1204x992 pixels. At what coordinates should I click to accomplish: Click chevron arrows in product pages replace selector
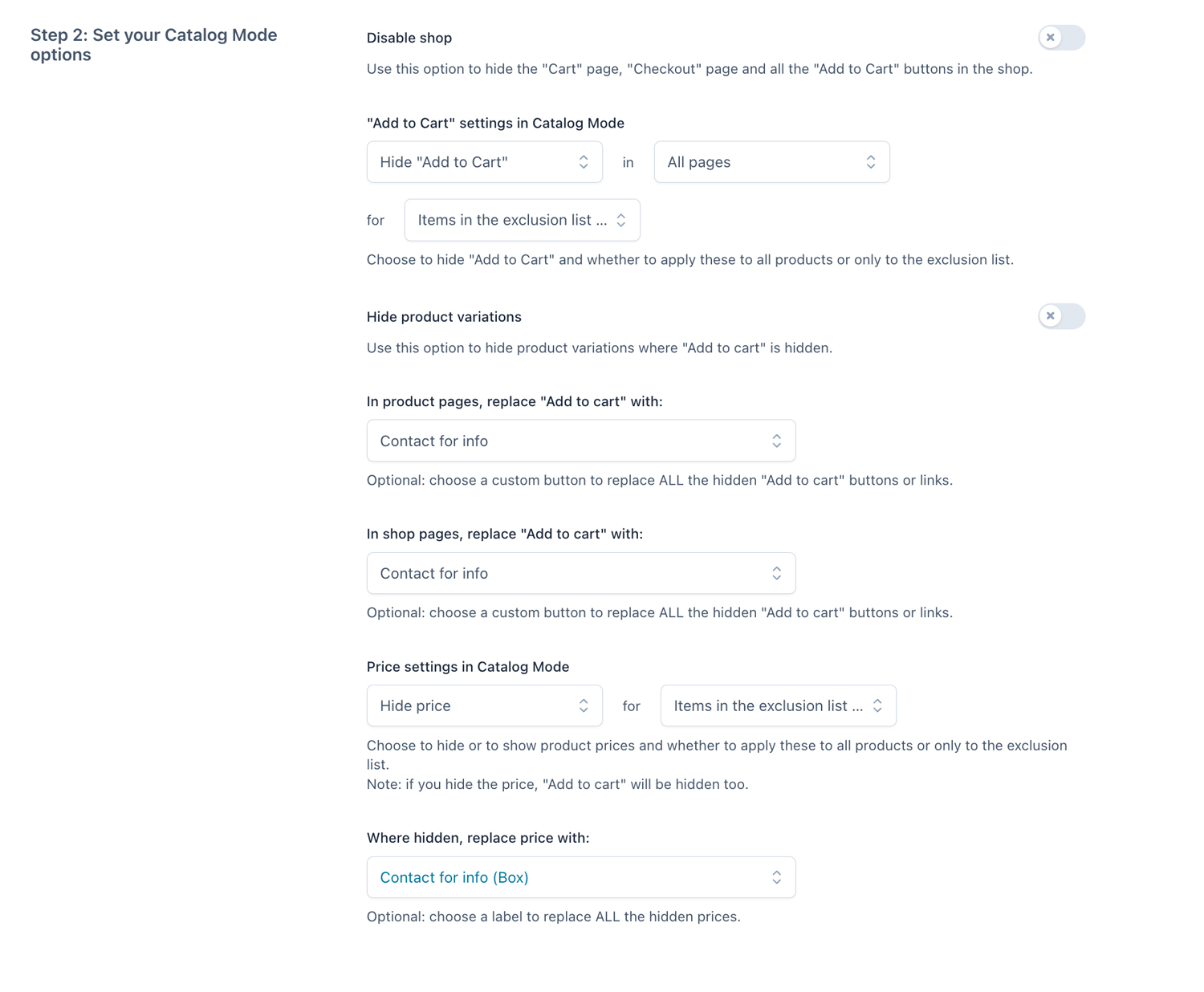[776, 441]
